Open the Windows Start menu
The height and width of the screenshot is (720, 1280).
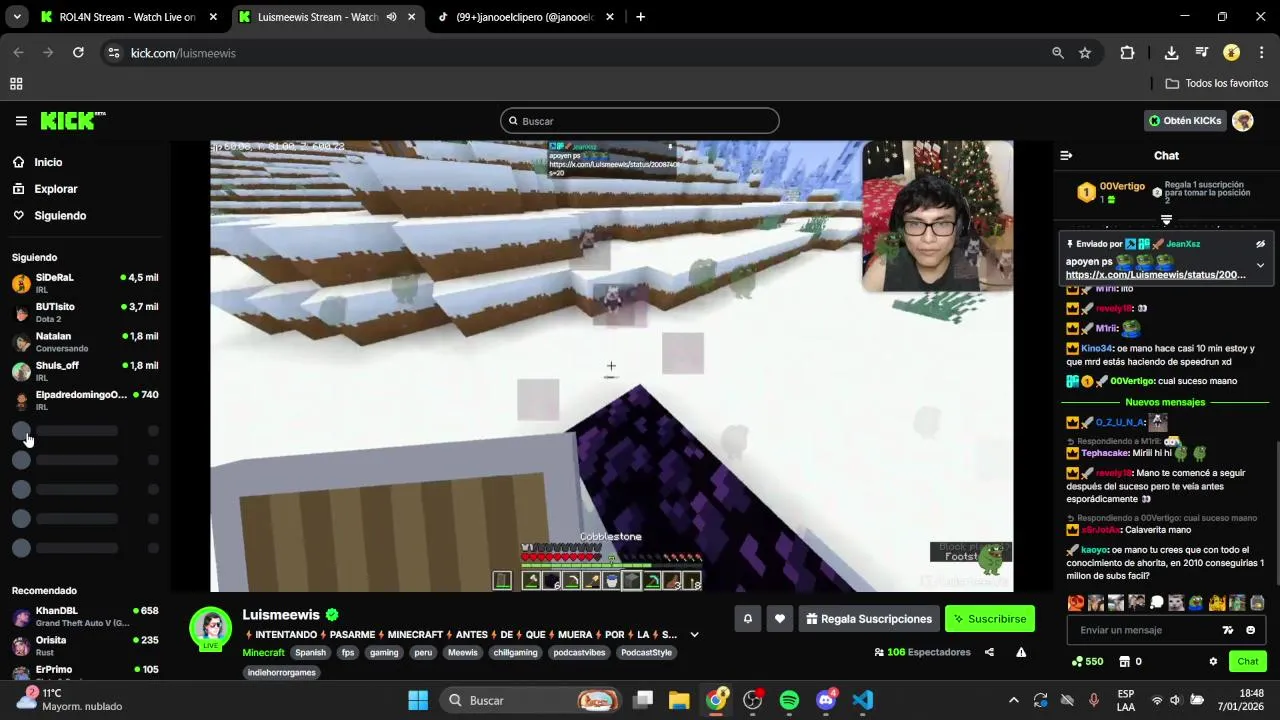[x=418, y=700]
